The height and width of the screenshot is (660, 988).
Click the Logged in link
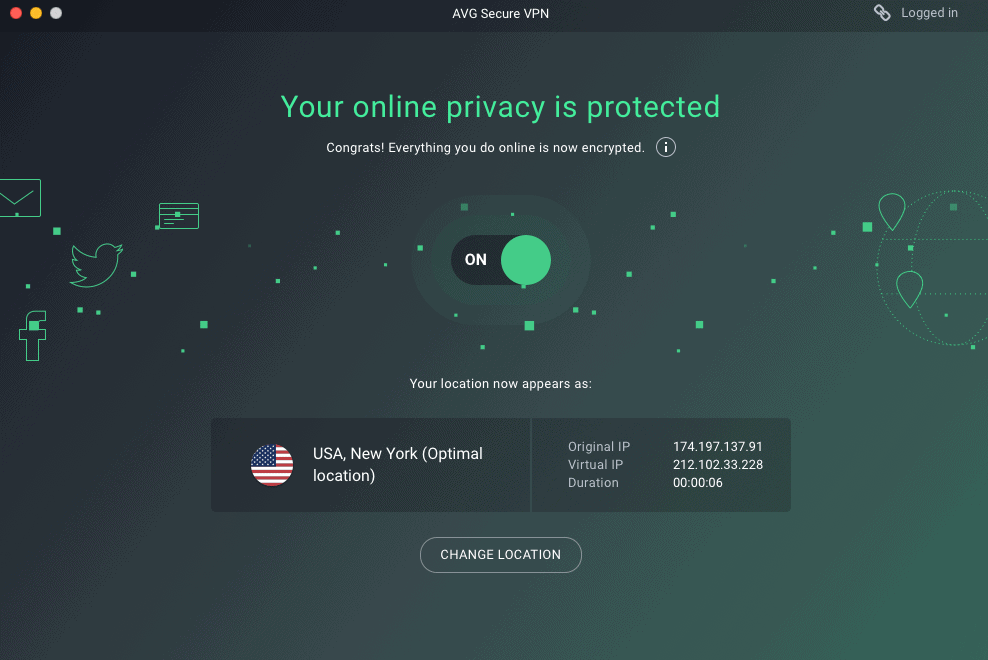pyautogui.click(x=929, y=13)
